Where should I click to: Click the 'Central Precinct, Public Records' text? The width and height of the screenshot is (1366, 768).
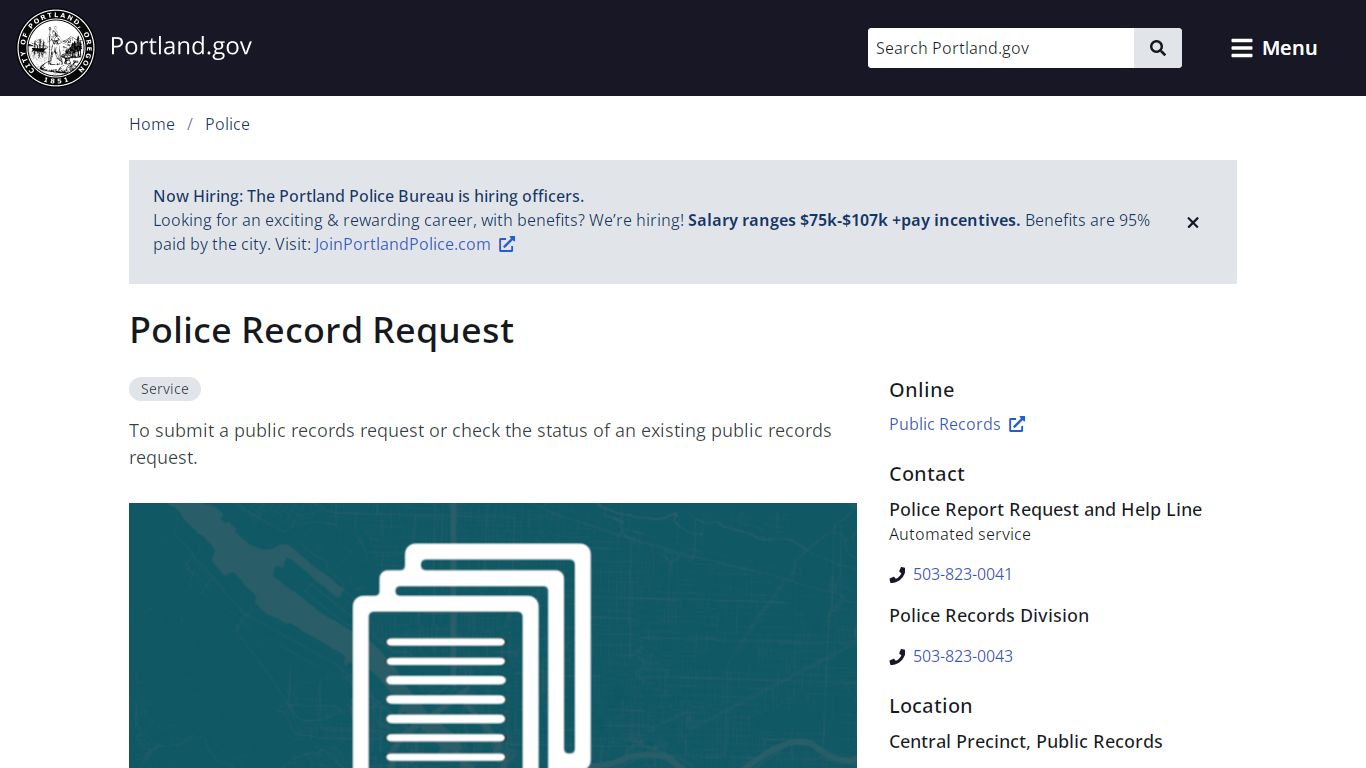1026,741
